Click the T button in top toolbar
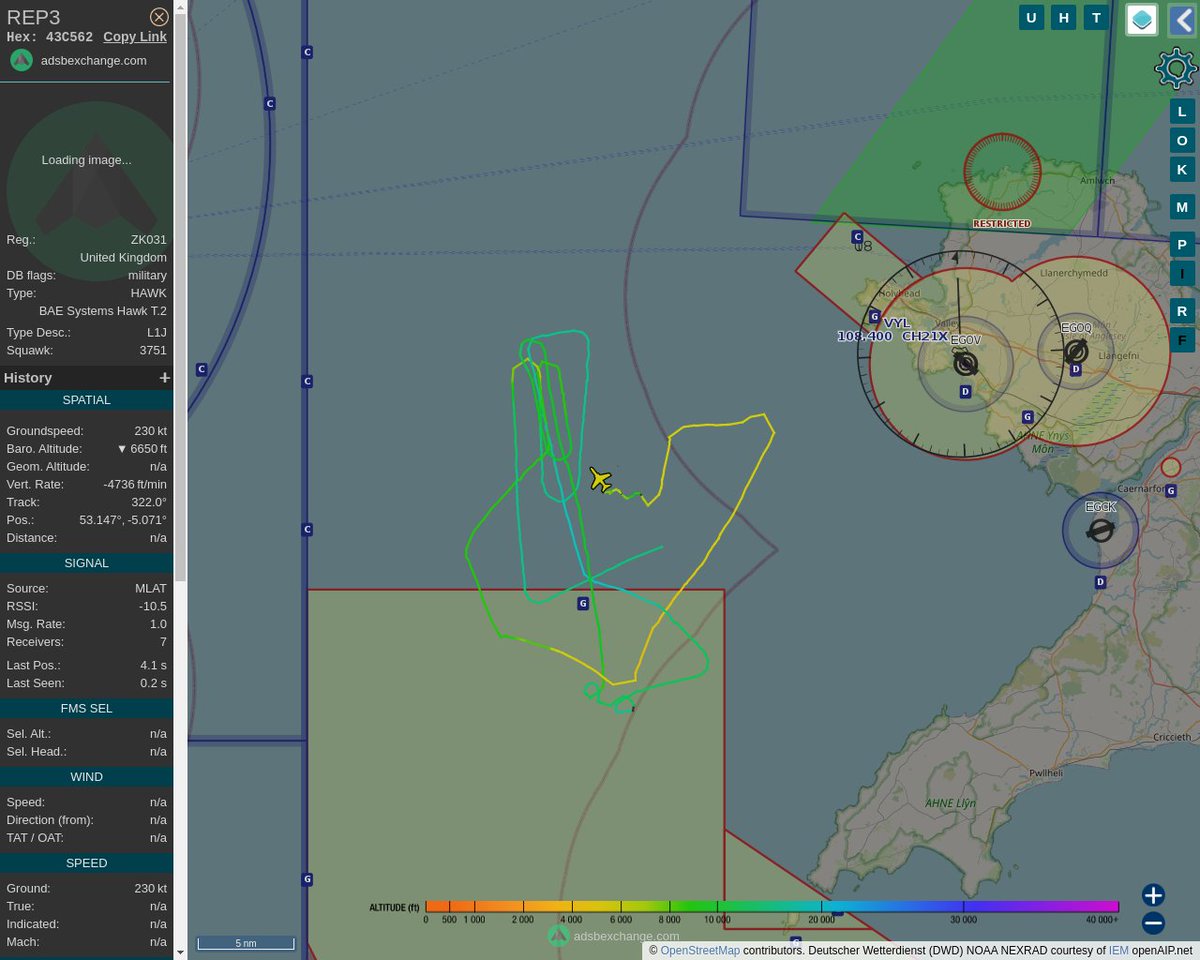The image size is (1200, 960). 1095,17
